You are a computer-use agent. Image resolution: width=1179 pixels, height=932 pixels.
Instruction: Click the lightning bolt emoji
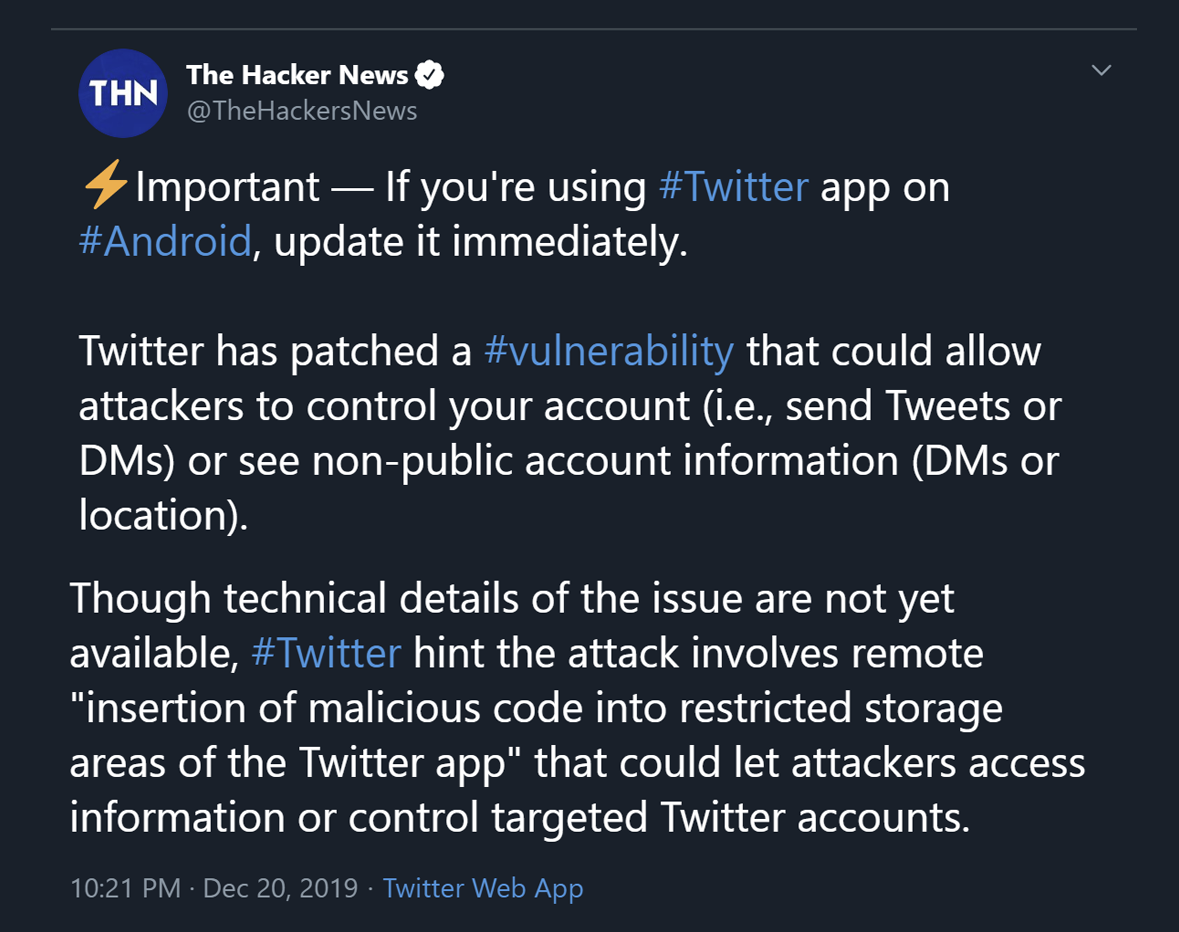[x=105, y=184]
